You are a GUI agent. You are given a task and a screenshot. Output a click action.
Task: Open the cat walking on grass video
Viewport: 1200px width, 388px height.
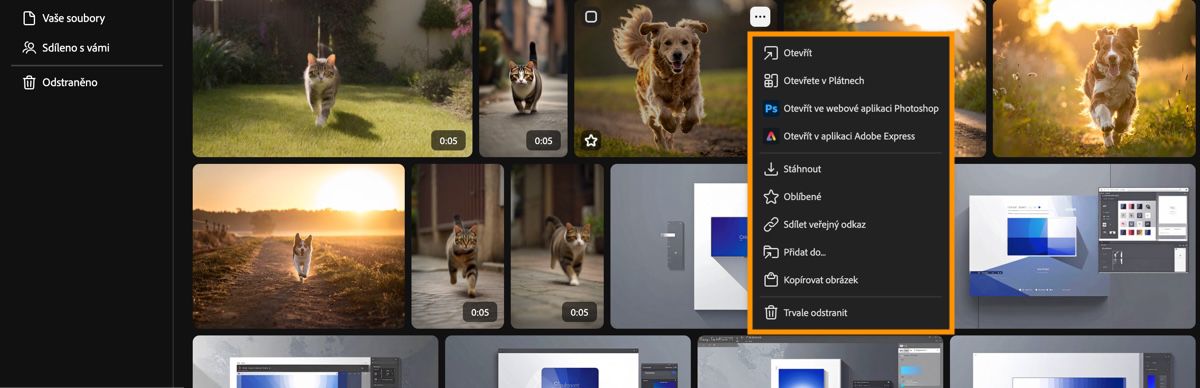pos(332,78)
